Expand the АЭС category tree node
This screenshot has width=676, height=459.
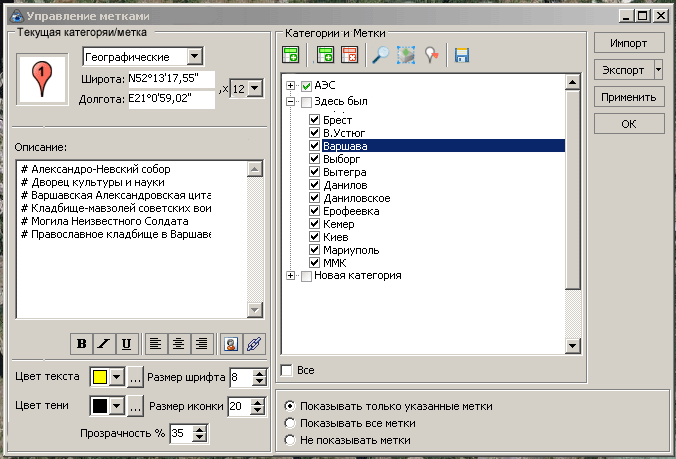[291, 86]
